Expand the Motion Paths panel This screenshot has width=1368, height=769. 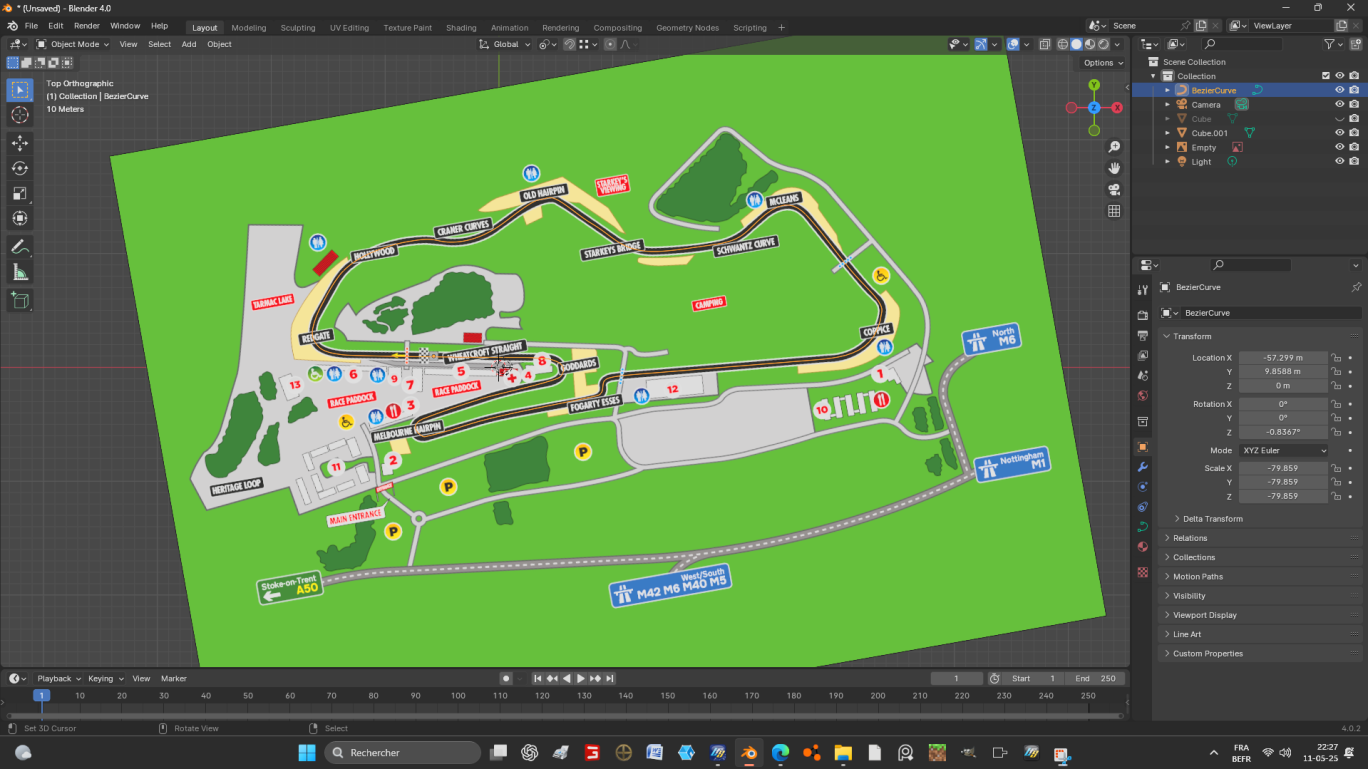[x=1260, y=577]
